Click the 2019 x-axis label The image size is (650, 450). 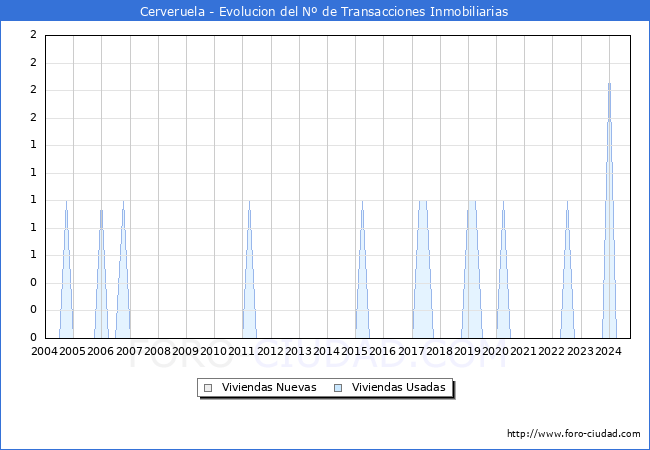467,351
